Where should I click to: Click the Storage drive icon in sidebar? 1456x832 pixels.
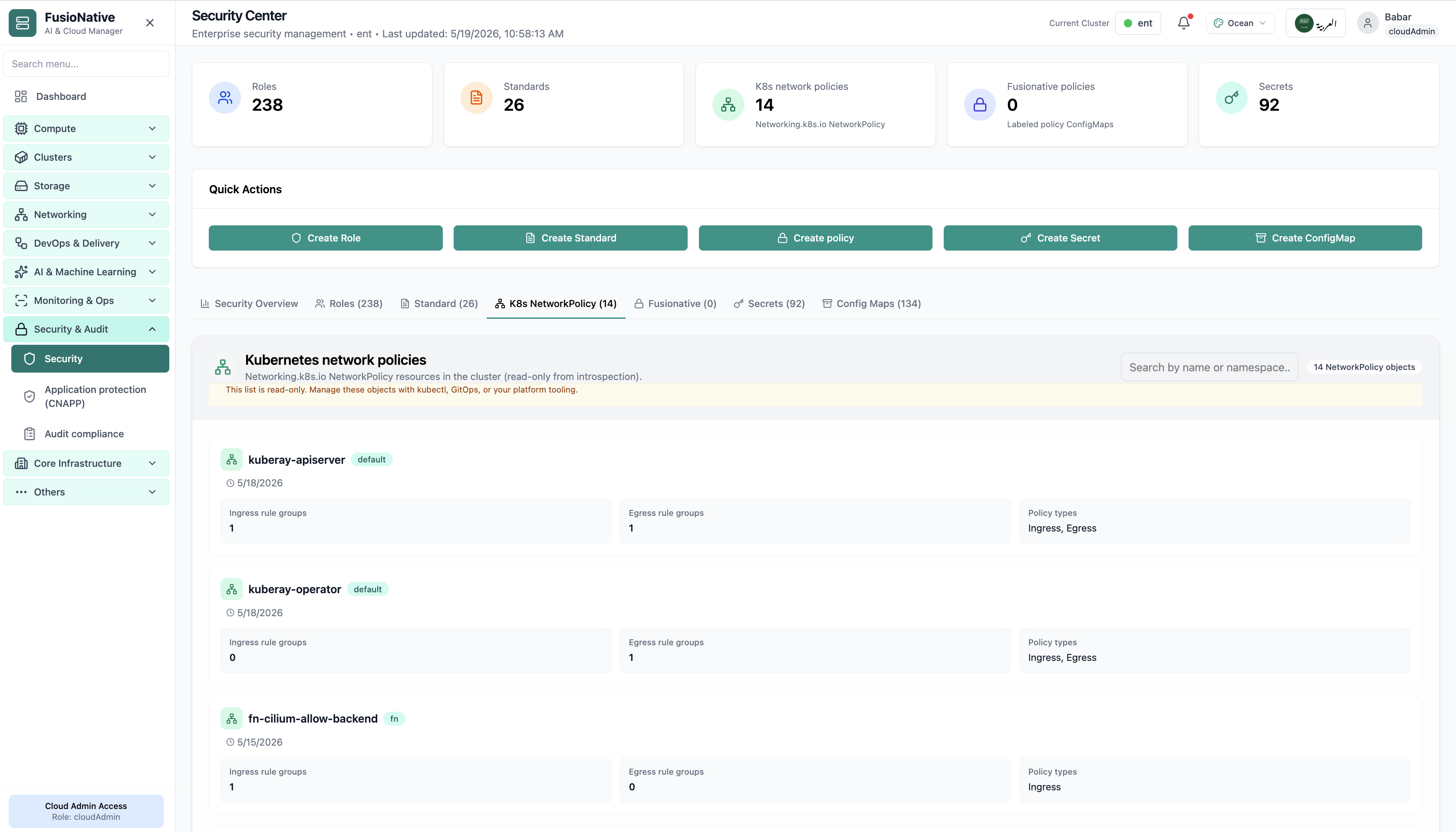21,186
